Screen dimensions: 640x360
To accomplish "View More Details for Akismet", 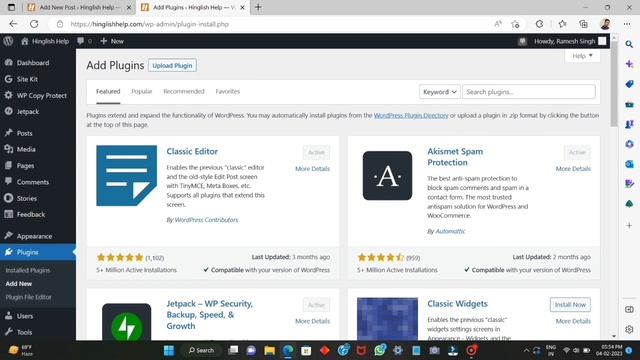I will pos(573,169).
